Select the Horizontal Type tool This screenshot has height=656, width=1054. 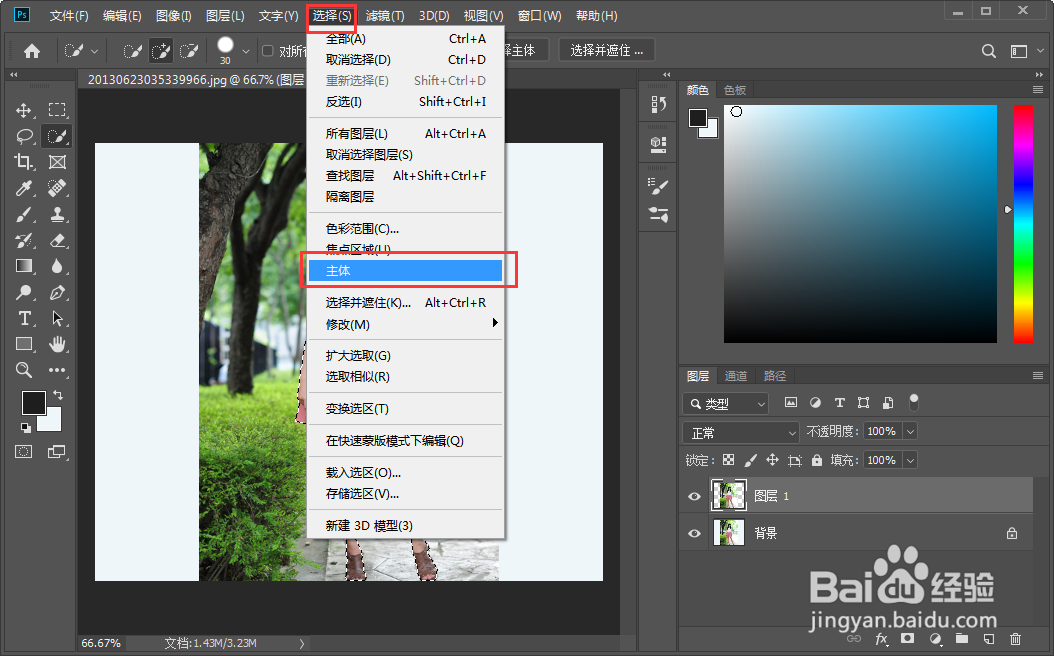click(x=25, y=318)
